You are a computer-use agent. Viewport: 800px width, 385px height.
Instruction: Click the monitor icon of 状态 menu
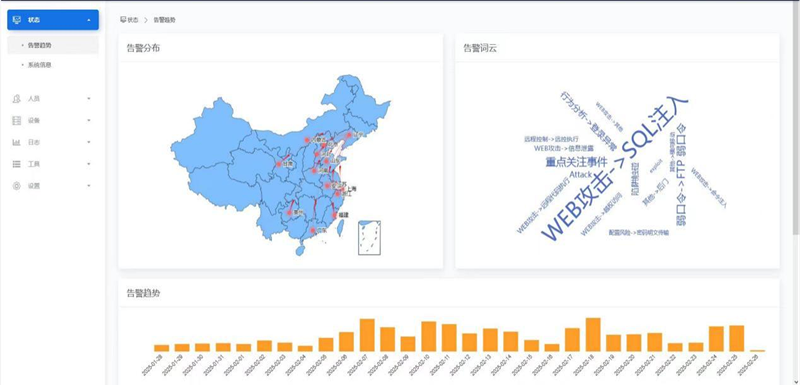17,20
